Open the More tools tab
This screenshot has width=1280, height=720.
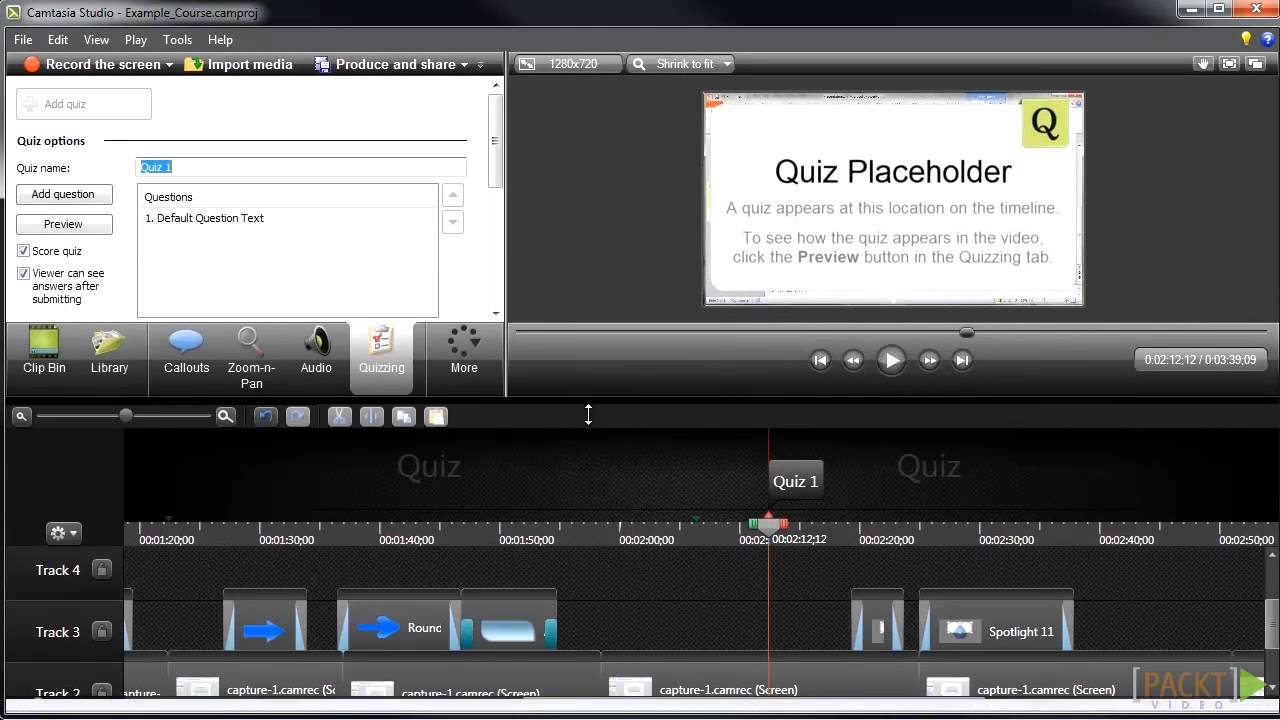point(464,351)
